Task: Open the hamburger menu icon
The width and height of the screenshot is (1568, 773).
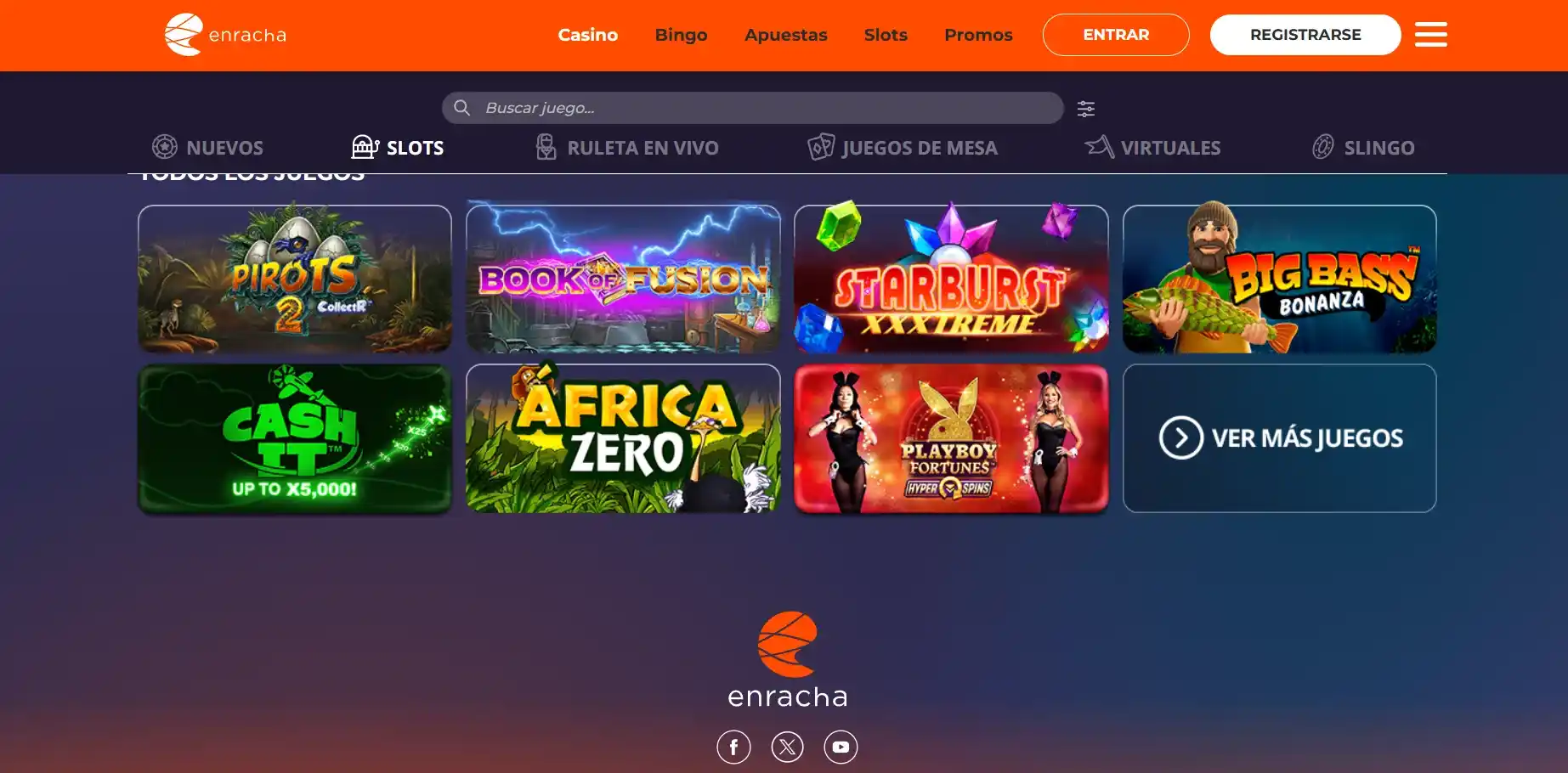Action: (1430, 35)
